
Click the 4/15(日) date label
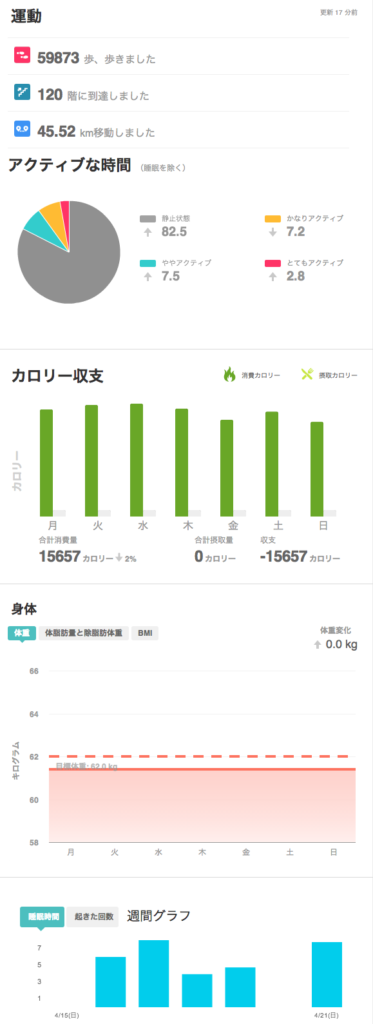click(x=67, y=1016)
